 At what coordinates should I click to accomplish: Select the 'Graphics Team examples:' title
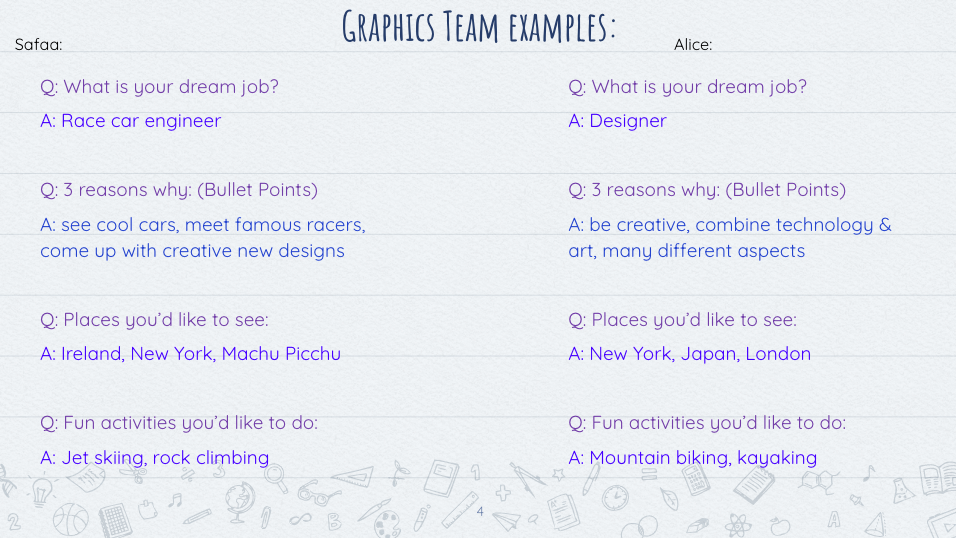[x=478, y=27]
